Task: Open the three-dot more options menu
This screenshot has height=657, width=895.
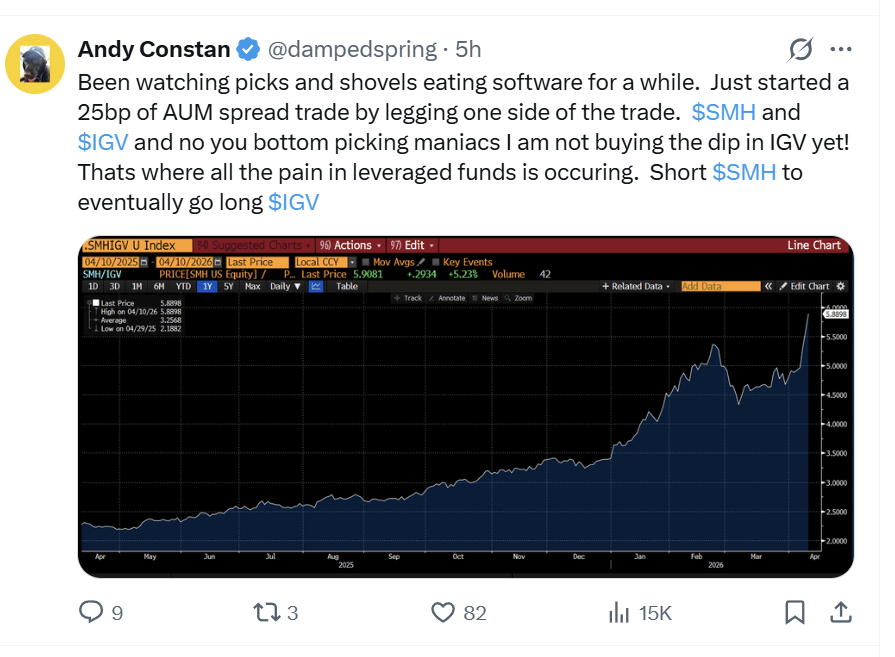Action: coord(841,49)
